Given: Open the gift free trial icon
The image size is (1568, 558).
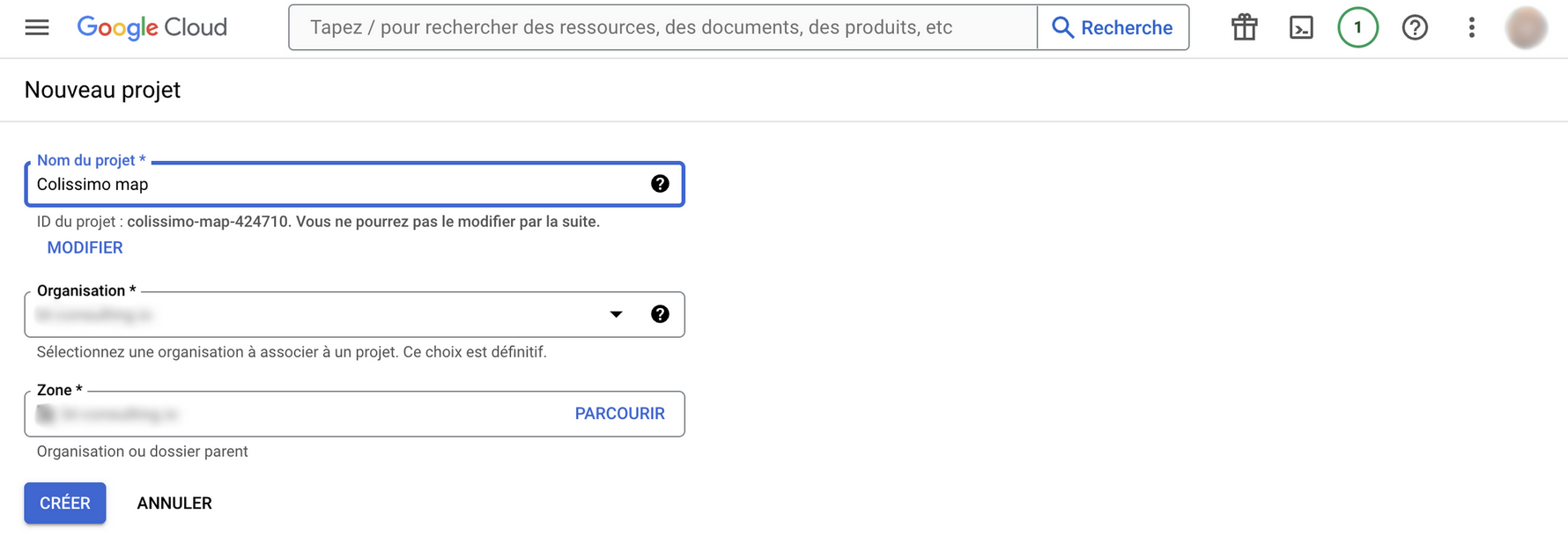Looking at the screenshot, I should 1245,27.
